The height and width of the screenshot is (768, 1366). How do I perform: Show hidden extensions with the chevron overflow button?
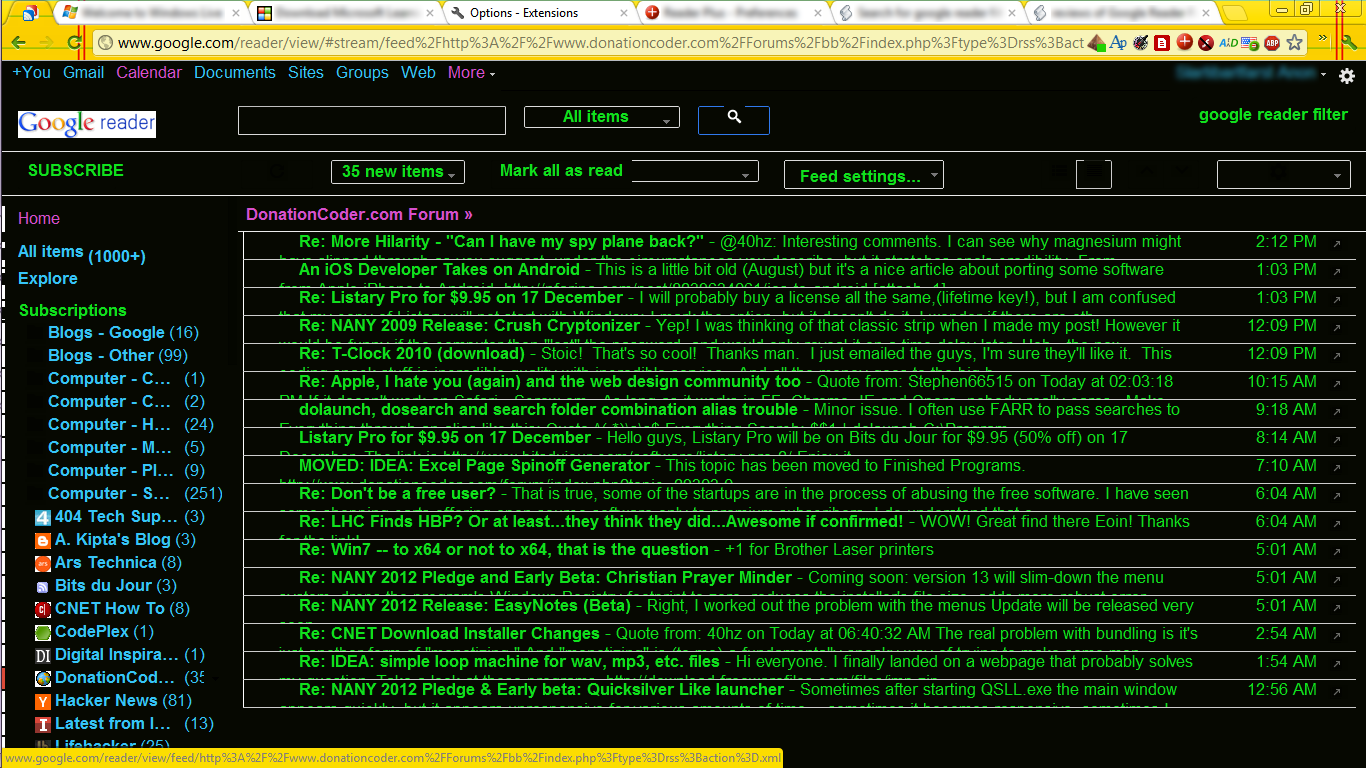(x=1323, y=39)
